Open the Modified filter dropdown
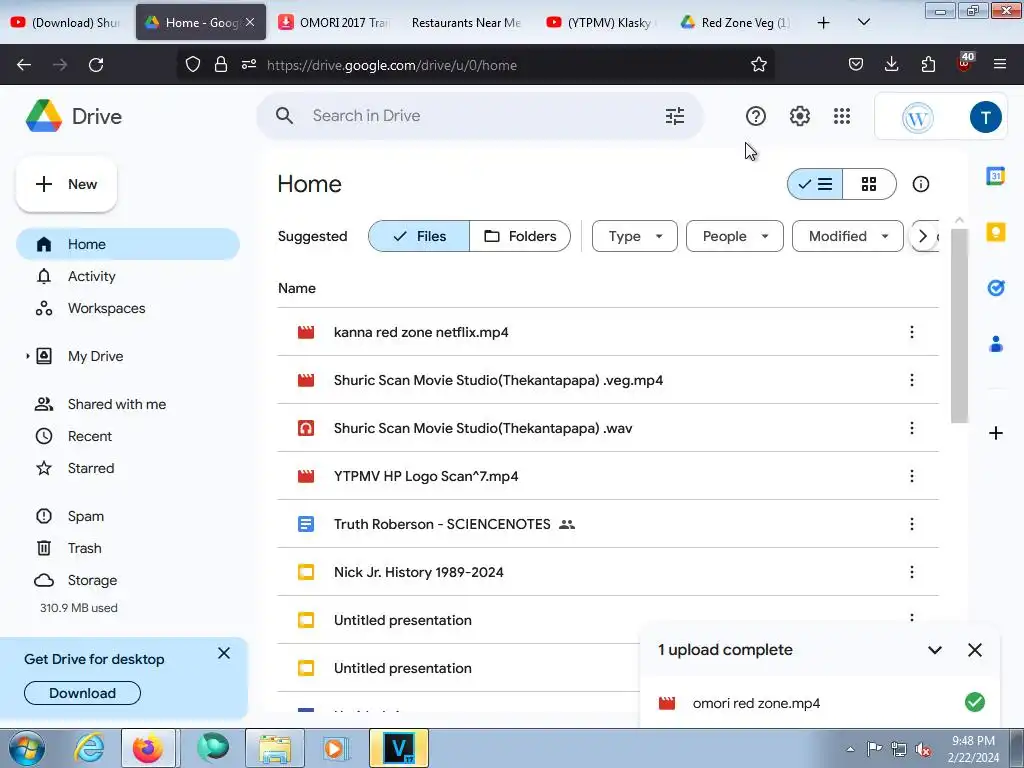This screenshot has height=768, width=1024. click(x=848, y=236)
